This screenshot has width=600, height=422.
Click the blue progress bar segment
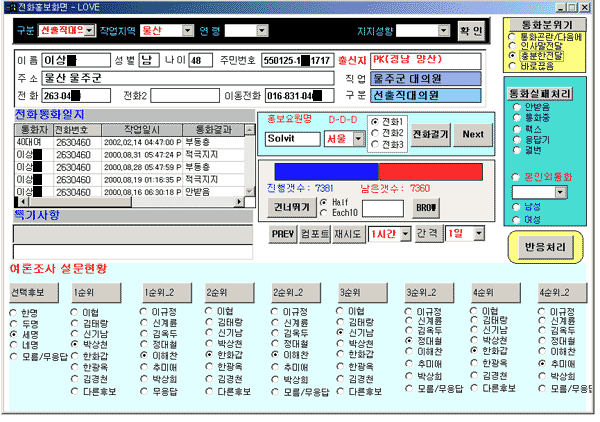pyautogui.click(x=319, y=171)
